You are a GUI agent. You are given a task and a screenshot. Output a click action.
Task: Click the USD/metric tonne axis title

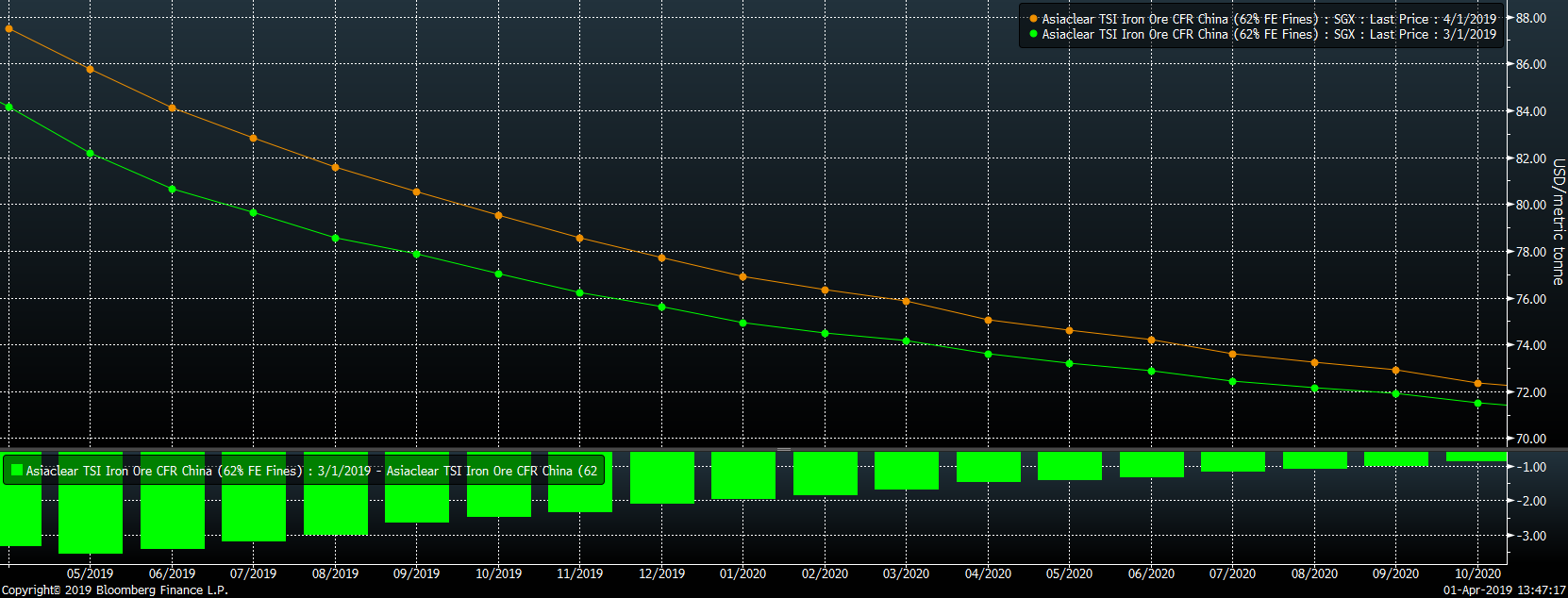pyautogui.click(x=1558, y=222)
